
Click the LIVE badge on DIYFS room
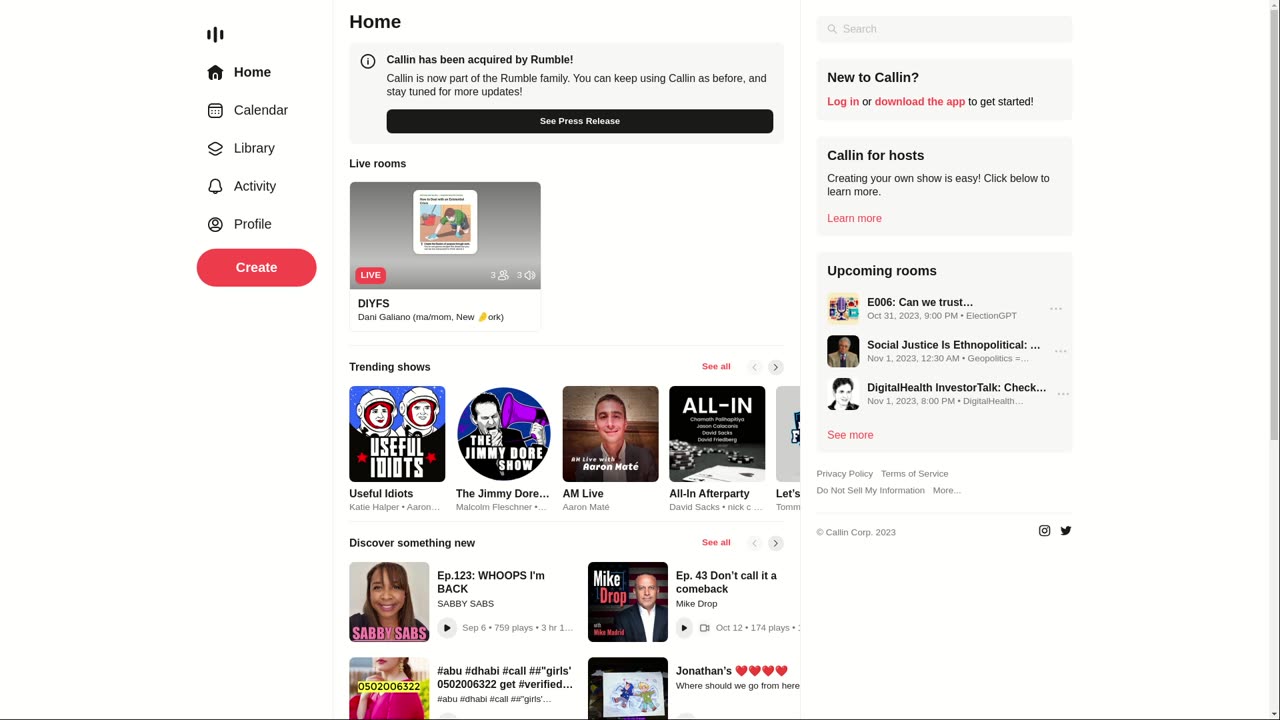(370, 275)
